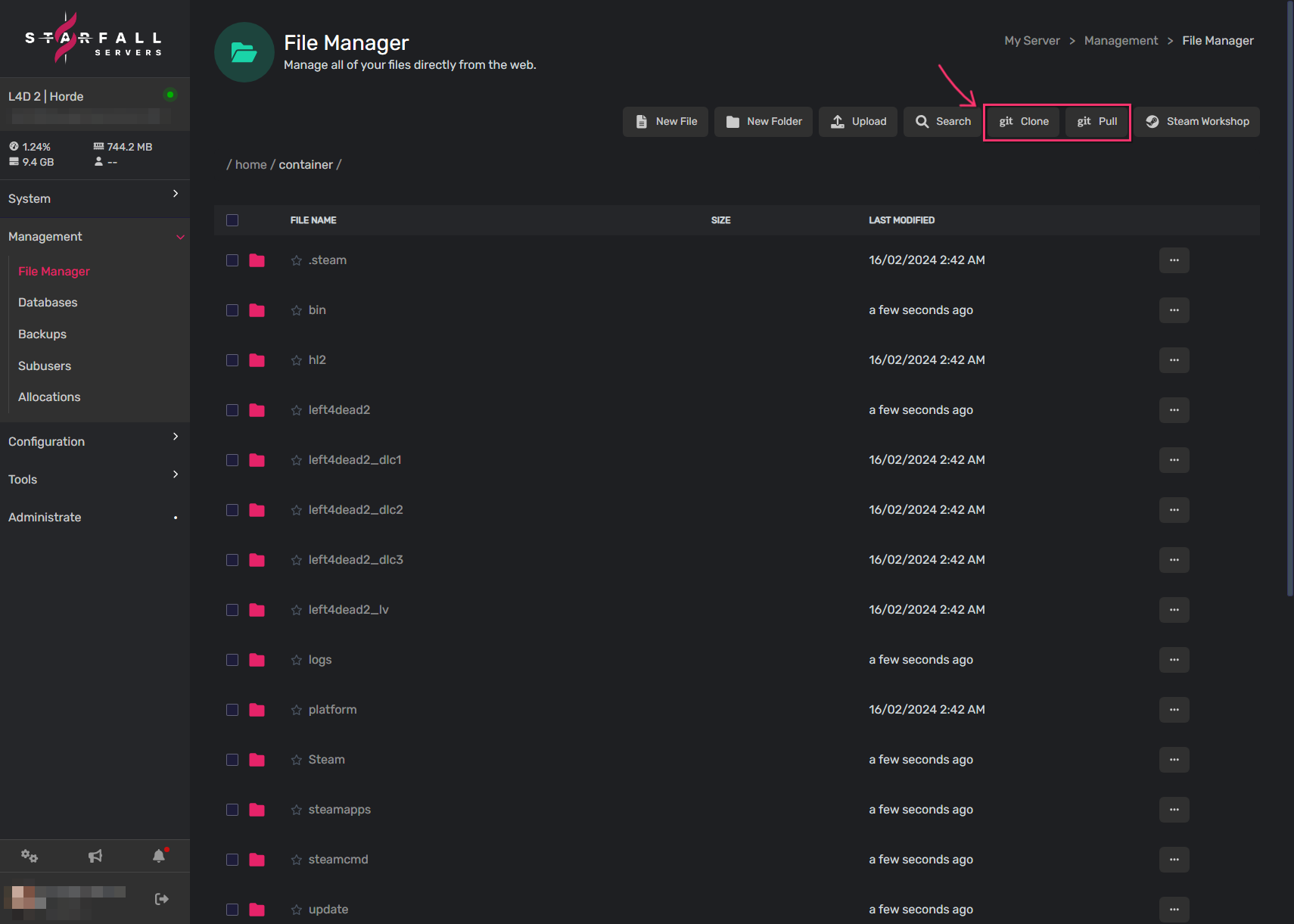Click the settings gears icon in sidebar footer
Image resolution: width=1294 pixels, height=924 pixels.
(x=30, y=856)
